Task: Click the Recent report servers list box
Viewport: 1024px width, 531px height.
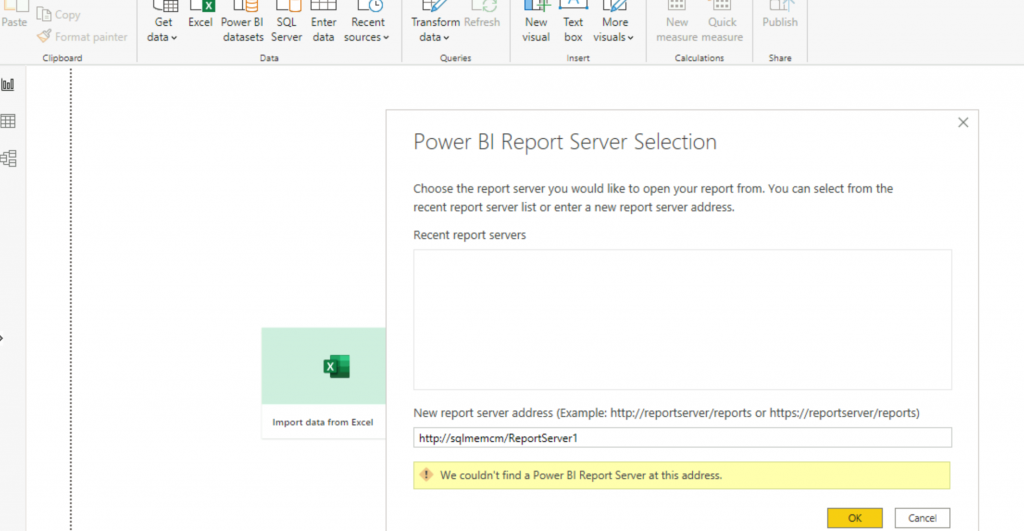Action: click(x=682, y=319)
